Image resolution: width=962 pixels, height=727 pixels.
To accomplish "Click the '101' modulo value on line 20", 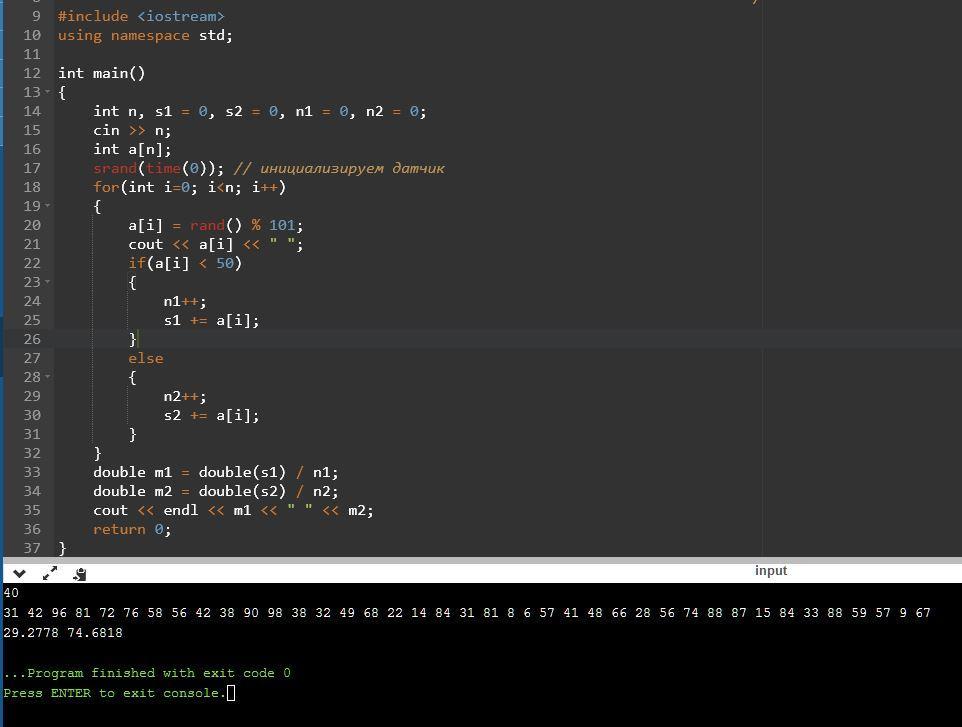I will tap(281, 225).
